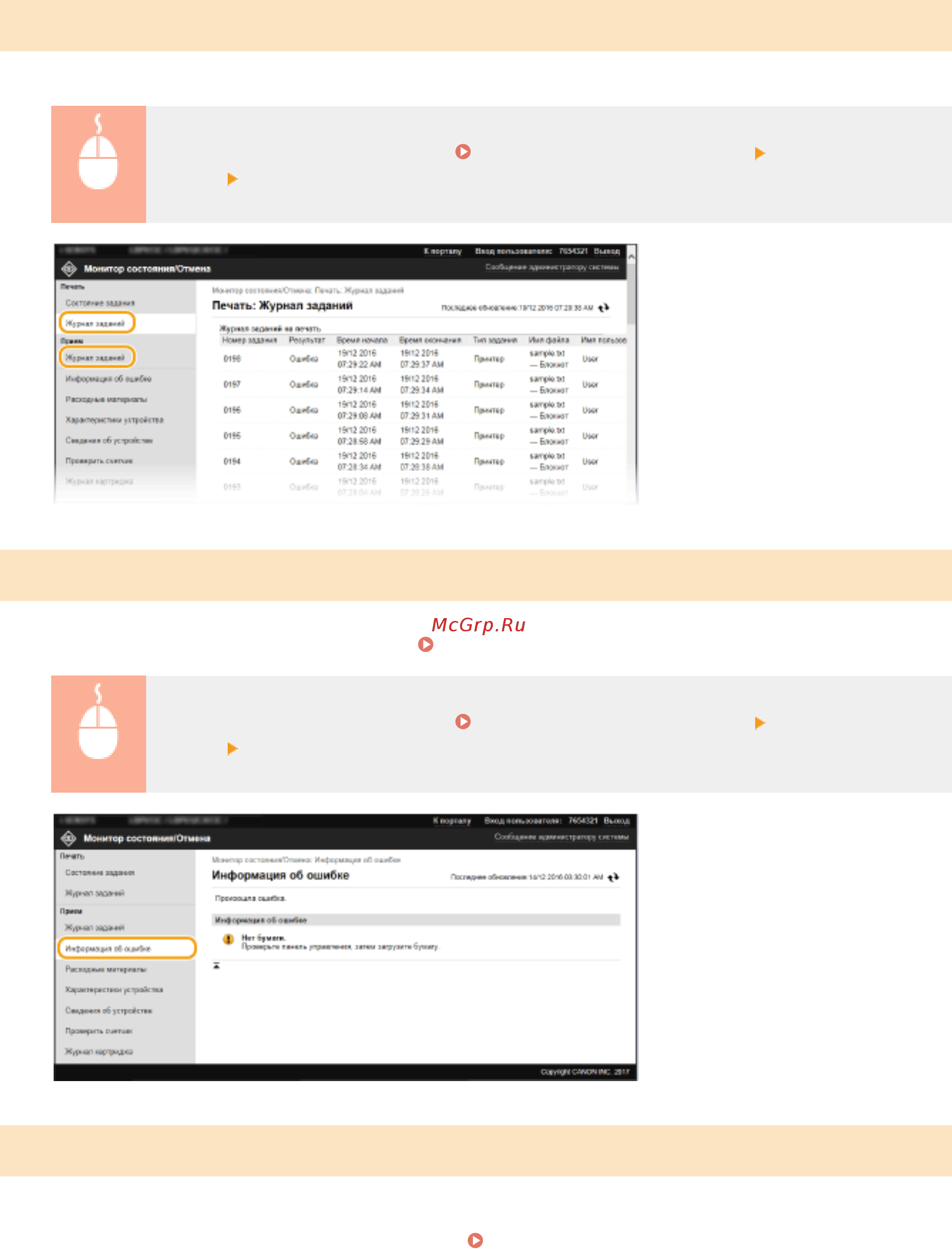Image resolution: width=952 pixels, height=1249 pixels.
Task: Open 'Сведения об устройстве' in the job log page sidebar
Action: (x=109, y=440)
